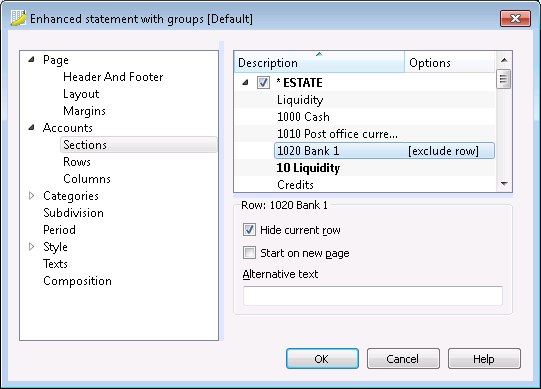Collapse the ESTATE section group
Image resolution: width=541 pixels, height=389 pixels.
tap(245, 82)
